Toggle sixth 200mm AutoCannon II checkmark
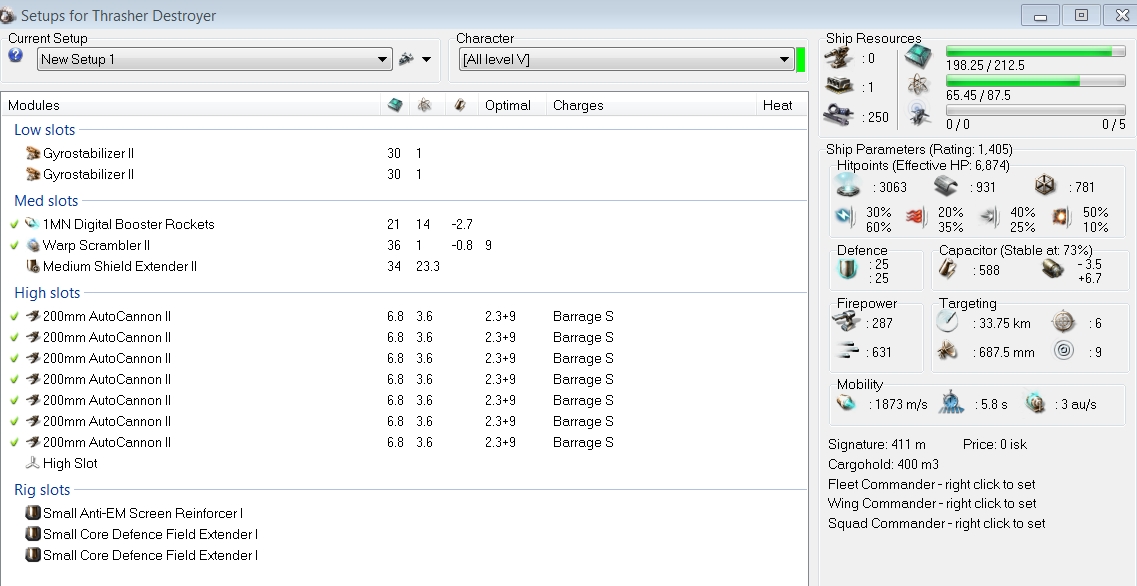1137x586 pixels. [14, 421]
